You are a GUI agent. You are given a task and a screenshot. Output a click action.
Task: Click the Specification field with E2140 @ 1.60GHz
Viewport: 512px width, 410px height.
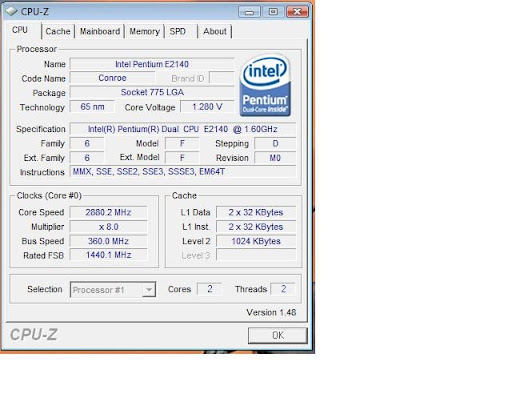tap(183, 129)
